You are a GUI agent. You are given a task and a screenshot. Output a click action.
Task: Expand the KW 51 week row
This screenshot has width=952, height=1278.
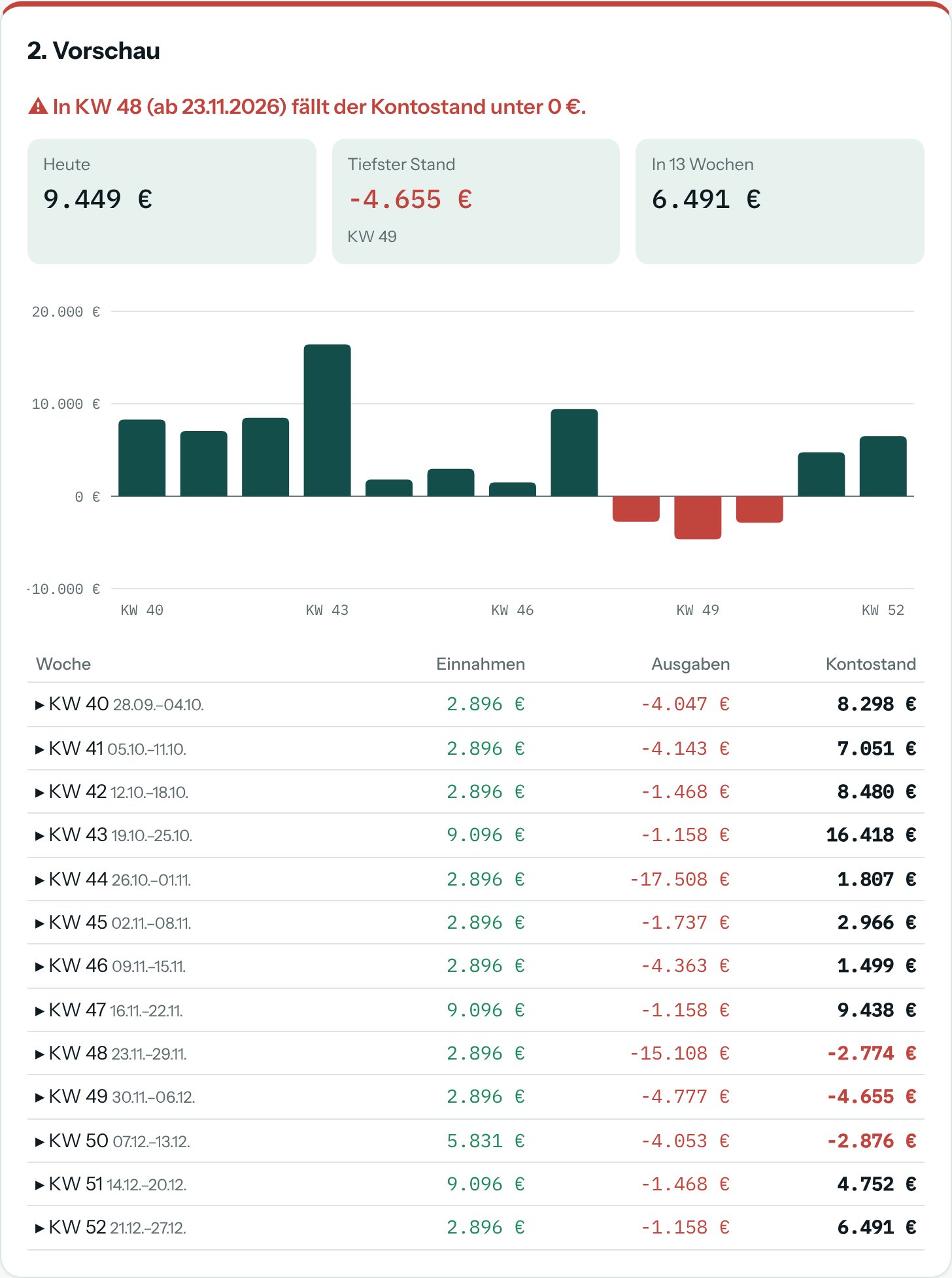[x=475, y=1184]
